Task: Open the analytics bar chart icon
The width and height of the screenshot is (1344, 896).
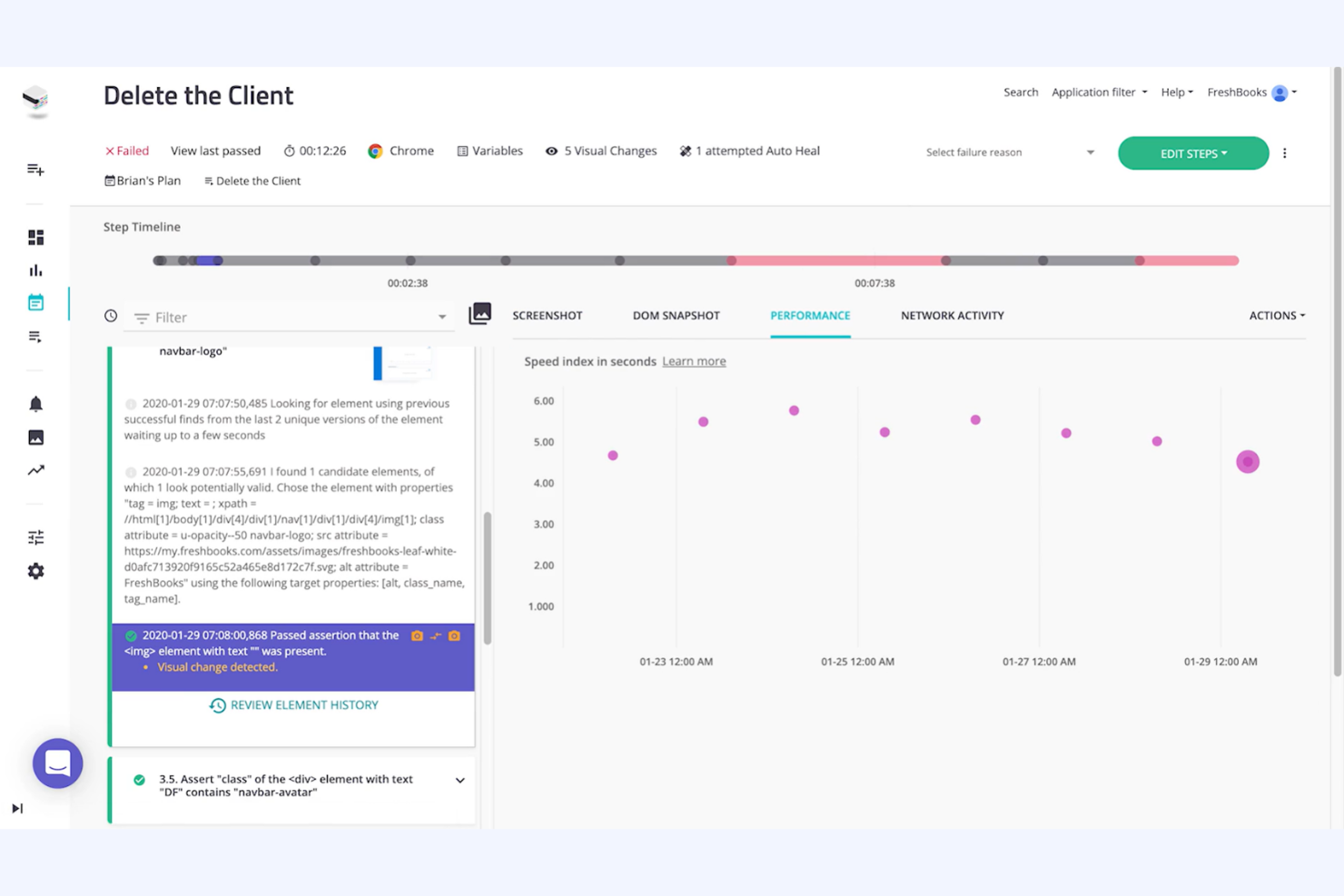Action: coord(36,270)
